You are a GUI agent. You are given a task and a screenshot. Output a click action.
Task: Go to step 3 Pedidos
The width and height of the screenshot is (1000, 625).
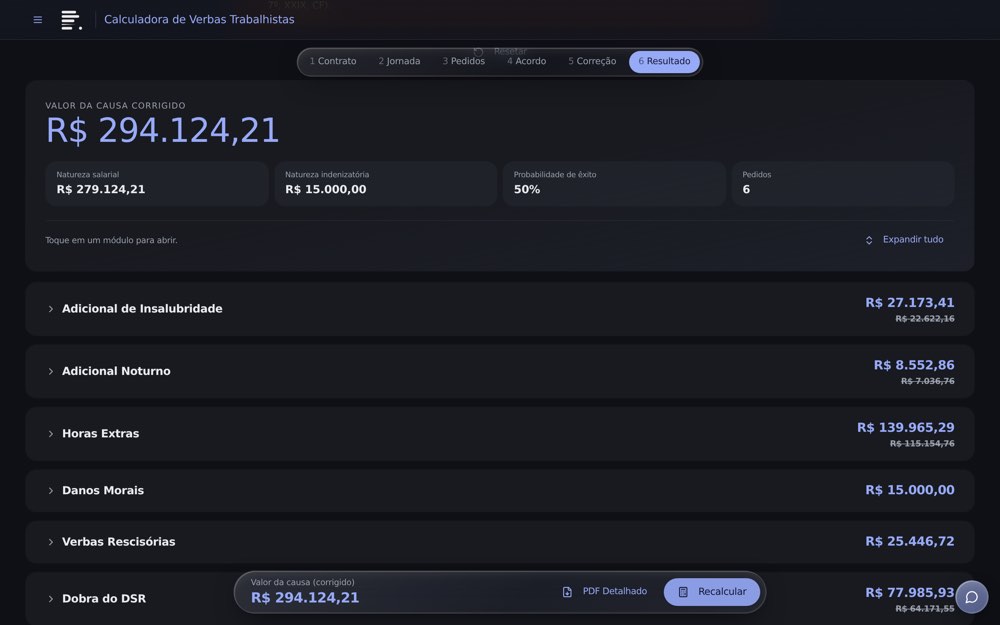pyautogui.click(x=464, y=61)
